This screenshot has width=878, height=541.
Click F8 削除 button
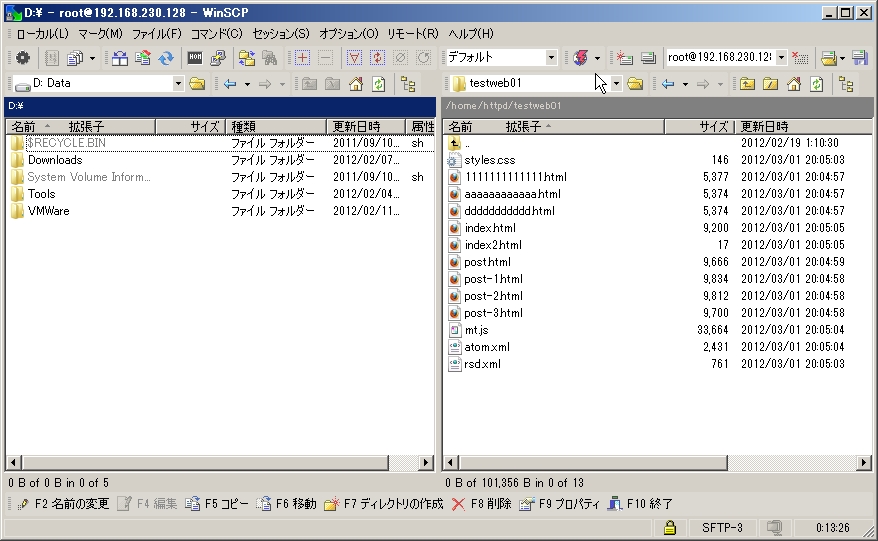(x=481, y=504)
